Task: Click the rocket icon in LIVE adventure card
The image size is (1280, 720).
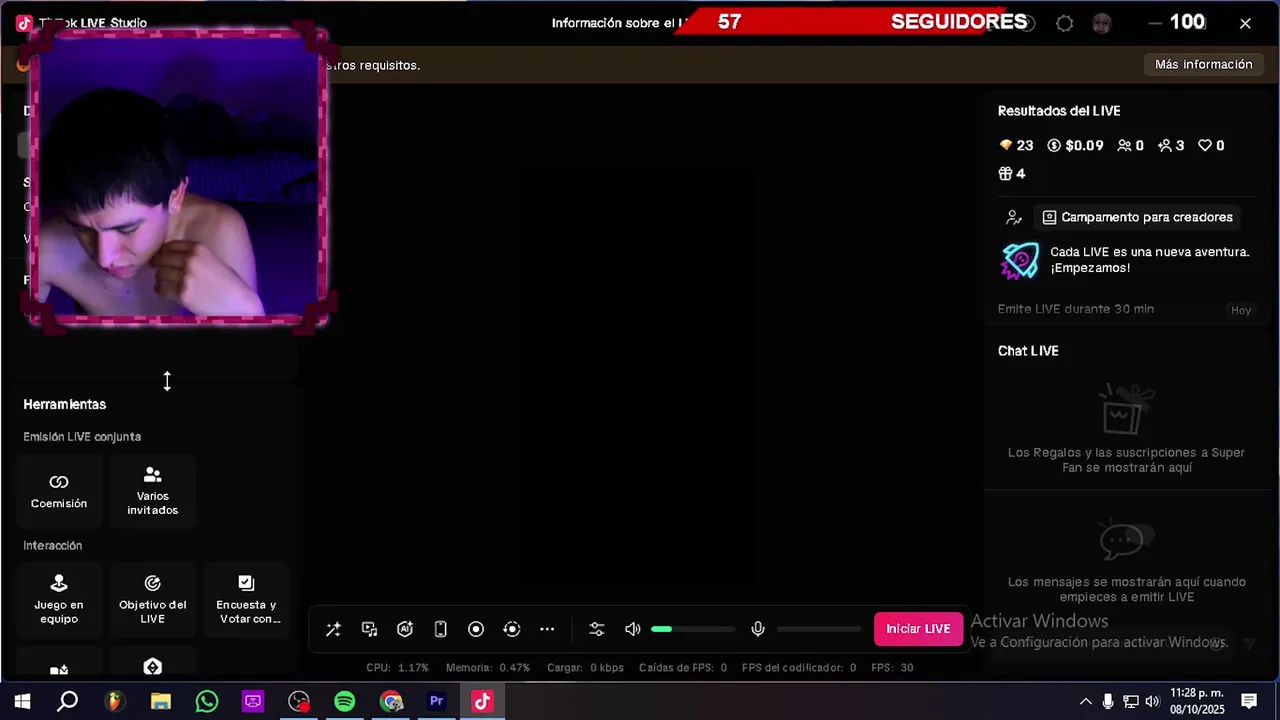Action: click(x=1020, y=260)
